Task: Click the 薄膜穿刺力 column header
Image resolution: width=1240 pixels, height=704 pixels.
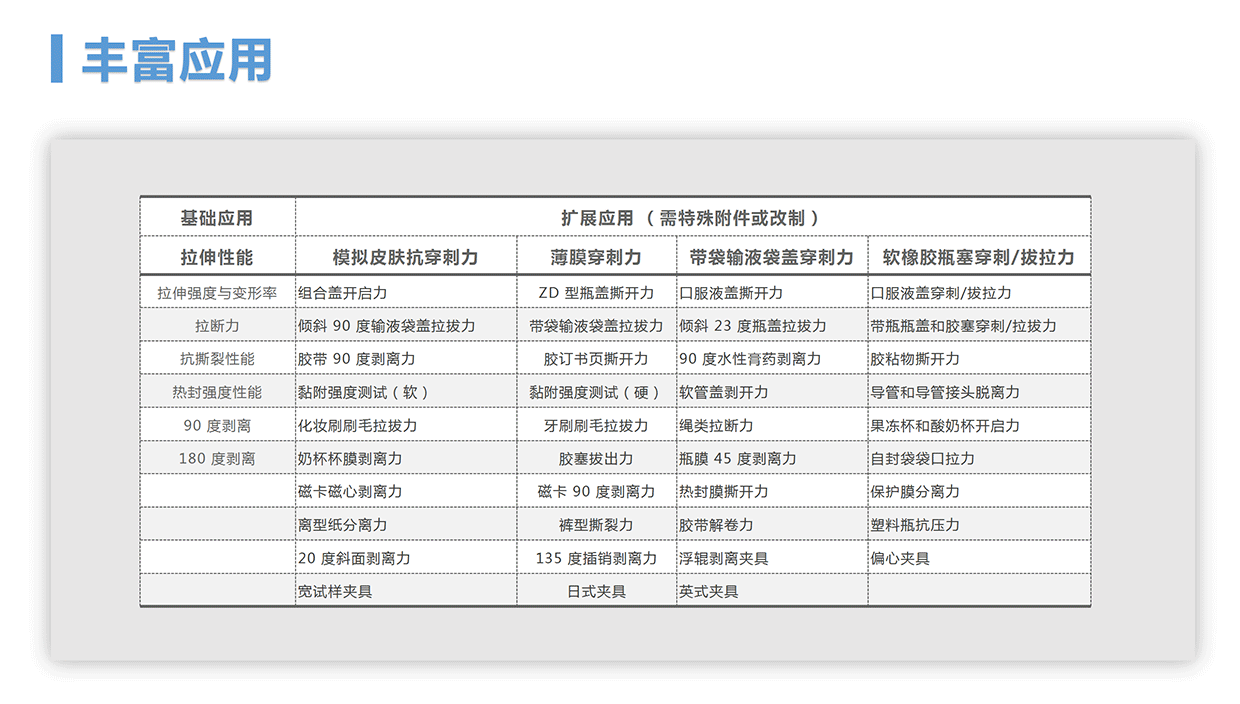Action: click(596, 257)
